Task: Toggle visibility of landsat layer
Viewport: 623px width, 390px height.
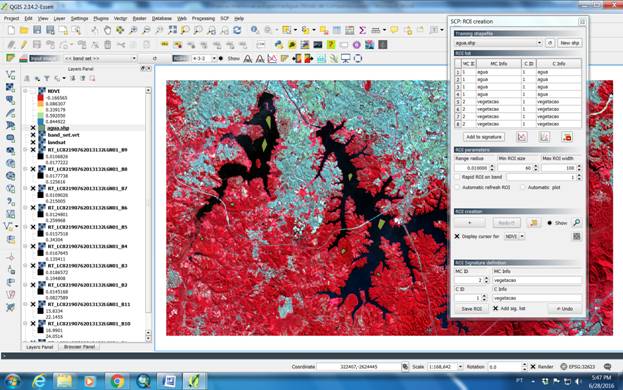Action: coord(33,142)
